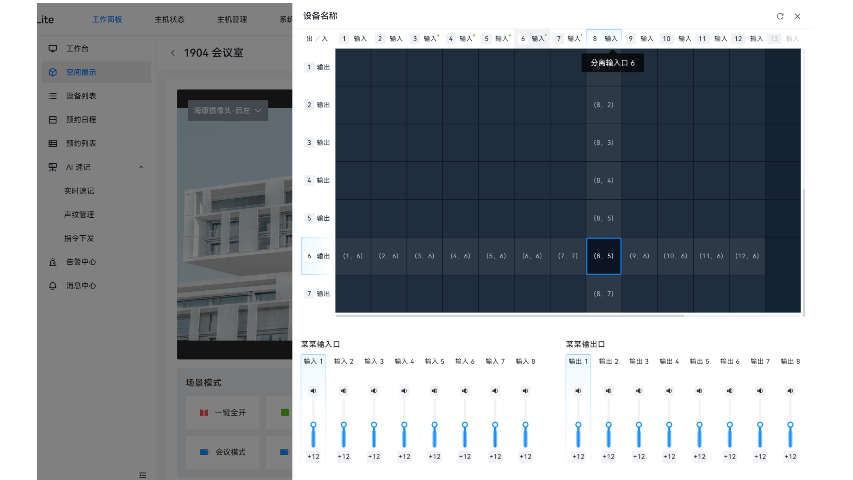Mute 输入 2 with its speaker icon
Screen dimensions: 853x480
pos(344,391)
